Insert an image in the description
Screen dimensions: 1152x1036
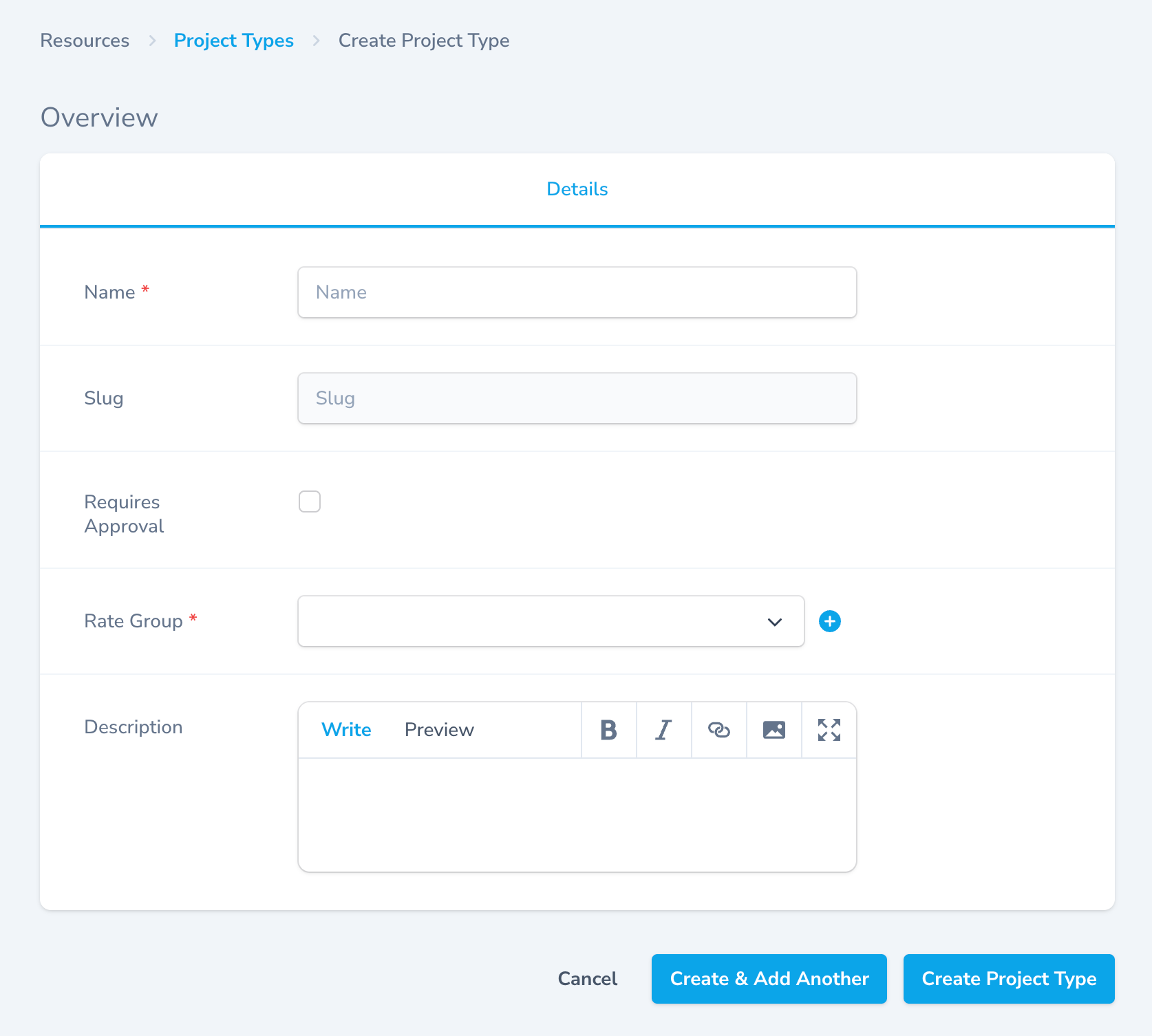pos(774,730)
